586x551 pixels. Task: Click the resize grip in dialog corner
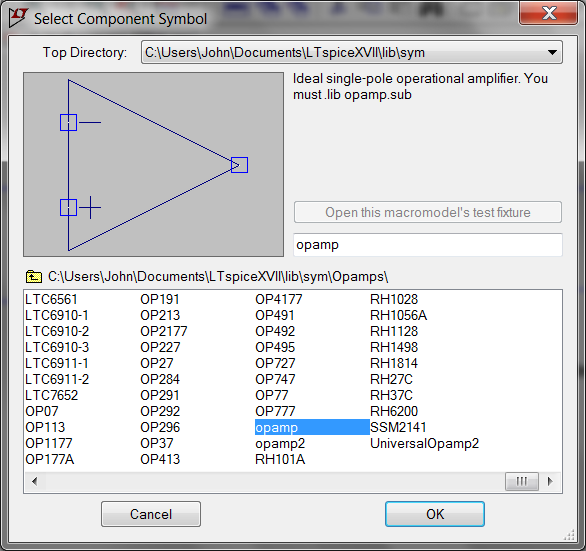click(569, 535)
